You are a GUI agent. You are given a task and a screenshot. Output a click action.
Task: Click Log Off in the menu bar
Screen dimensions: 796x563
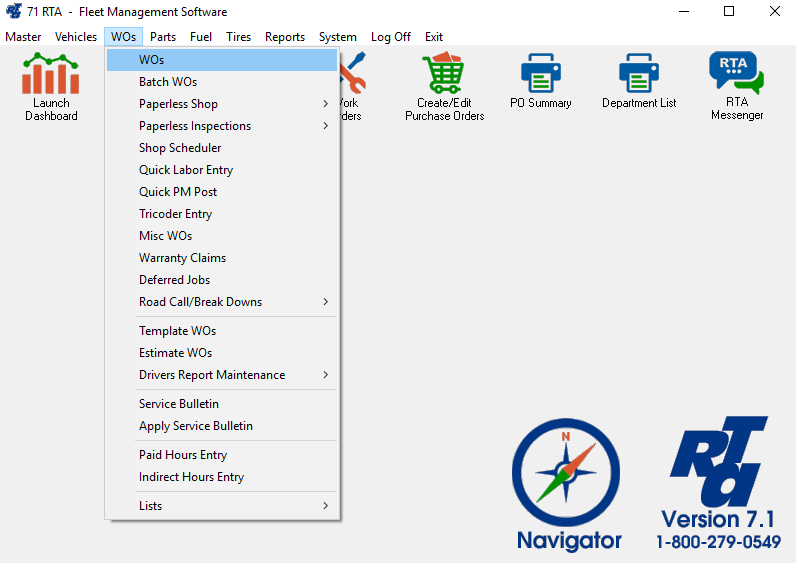[x=390, y=37]
